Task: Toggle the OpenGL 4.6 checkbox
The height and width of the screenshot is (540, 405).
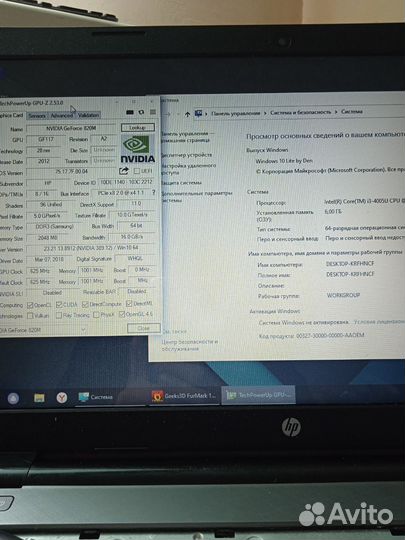Action: pyautogui.click(x=122, y=314)
